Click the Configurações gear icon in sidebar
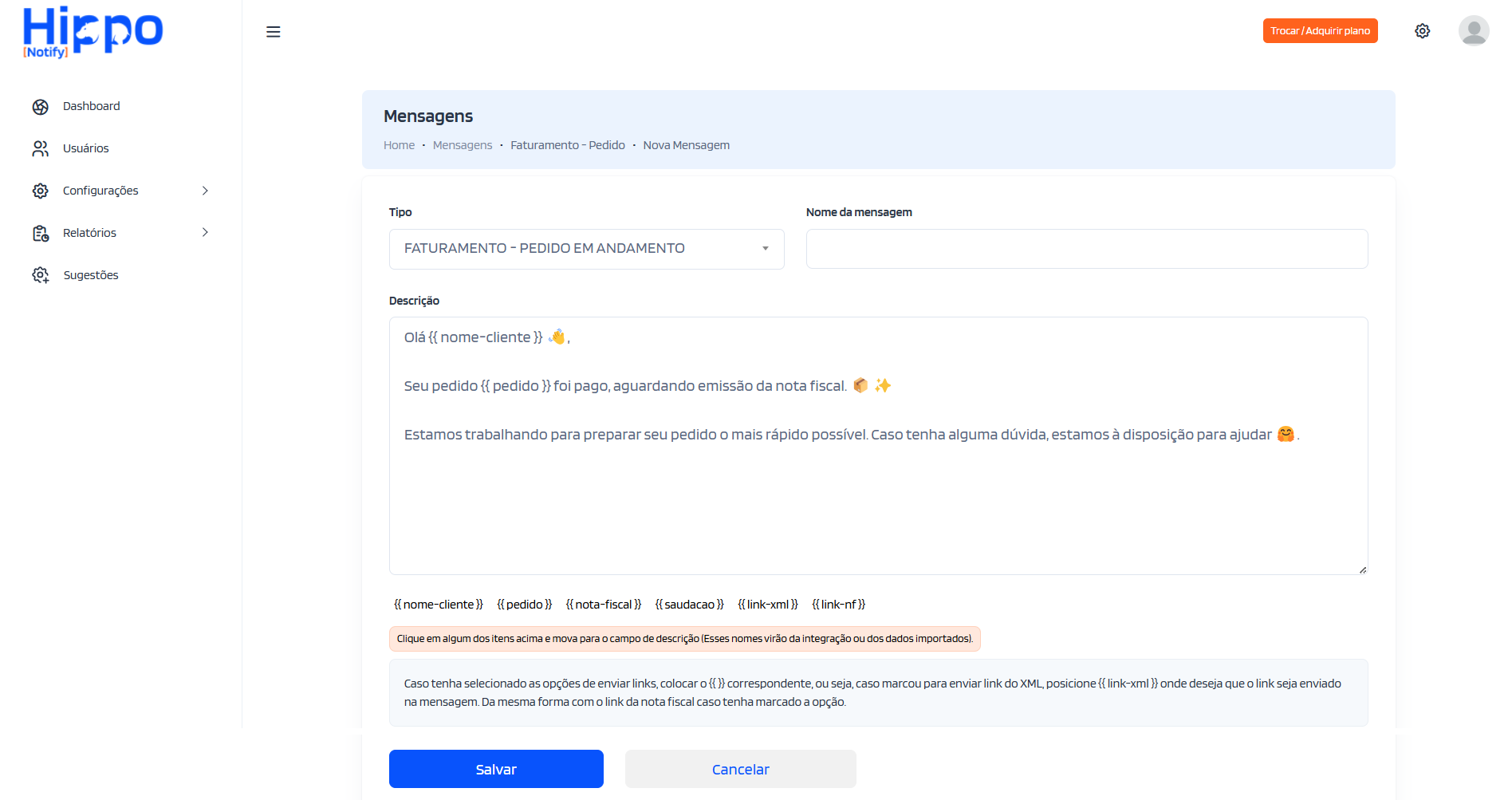 [x=41, y=190]
